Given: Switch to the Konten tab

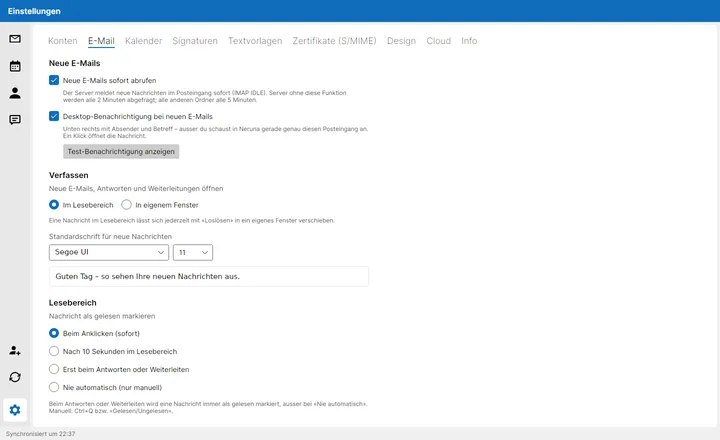Looking at the screenshot, I should tap(63, 41).
